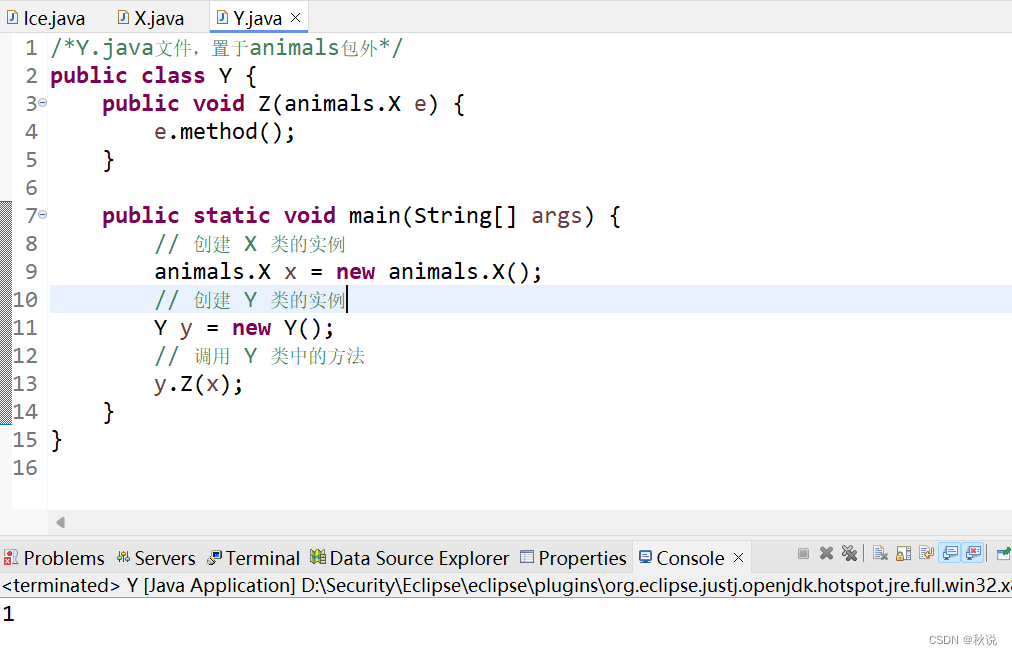
Task: Click the 'animals.X x = new animals.X();' line
Action: click(348, 272)
